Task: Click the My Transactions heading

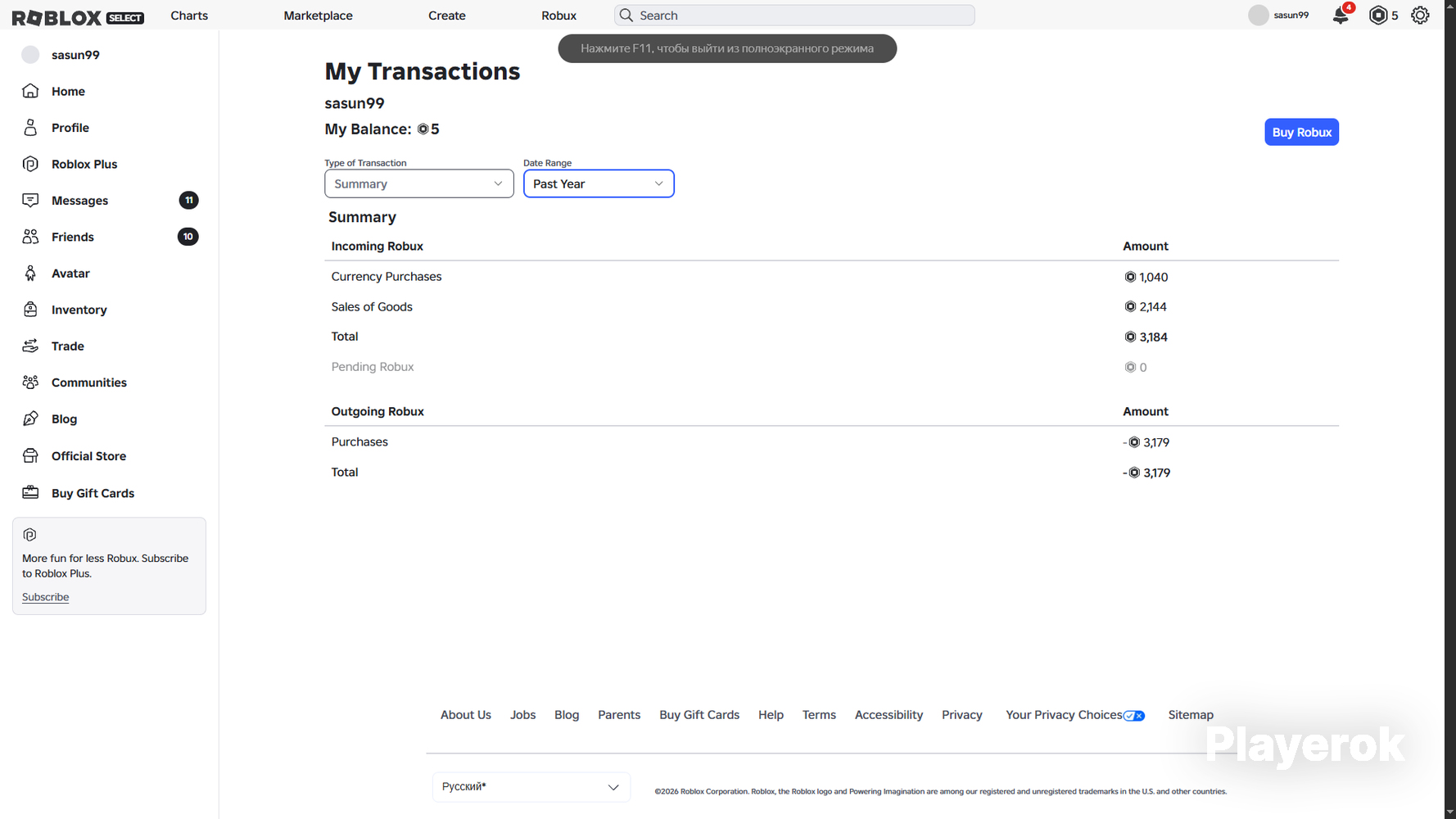Action: (423, 72)
